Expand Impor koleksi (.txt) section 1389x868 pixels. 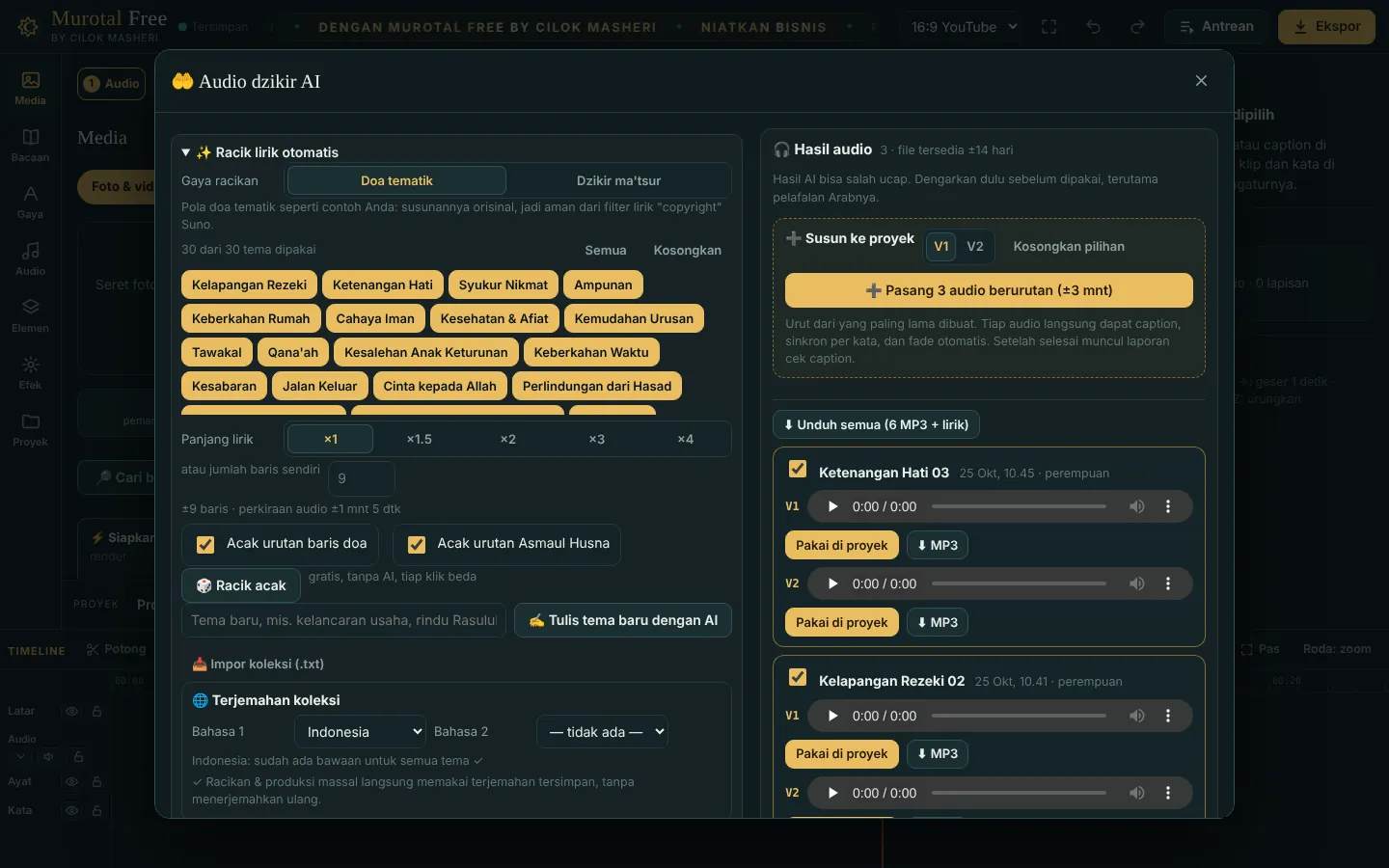click(x=258, y=664)
